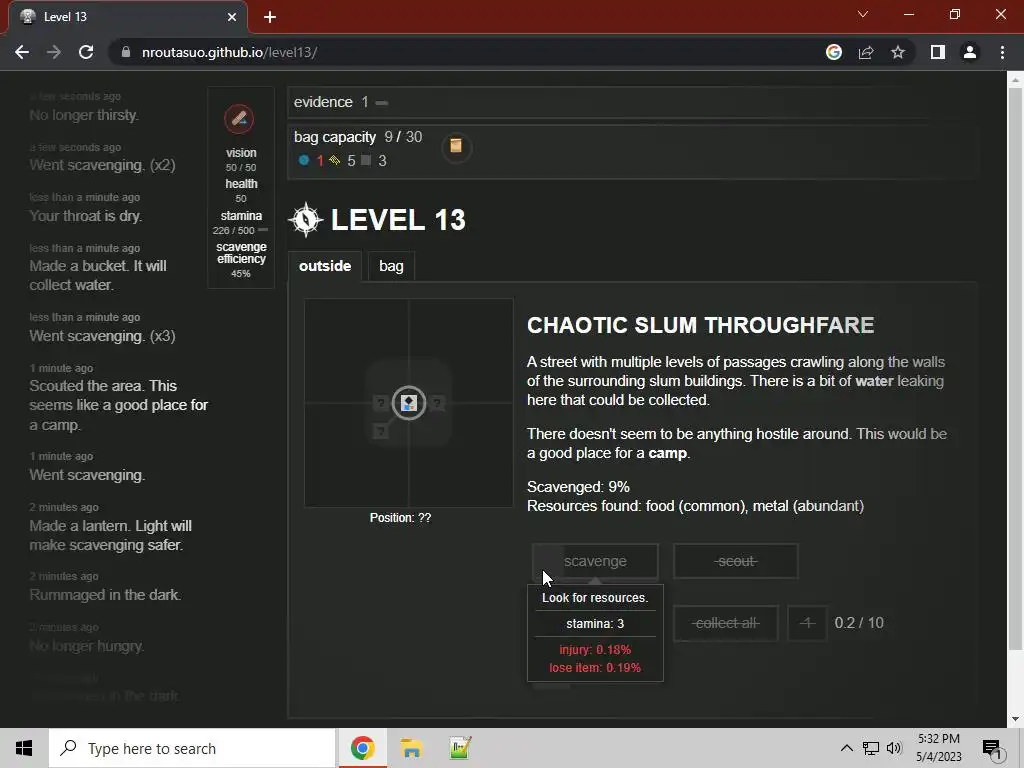Viewport: 1024px width, 768px height.
Task: Bookmark this page with the star icon
Action: [898, 52]
